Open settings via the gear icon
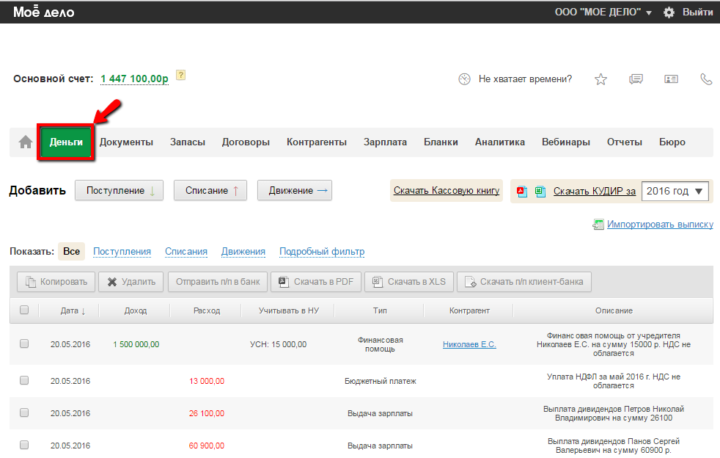 click(x=668, y=12)
